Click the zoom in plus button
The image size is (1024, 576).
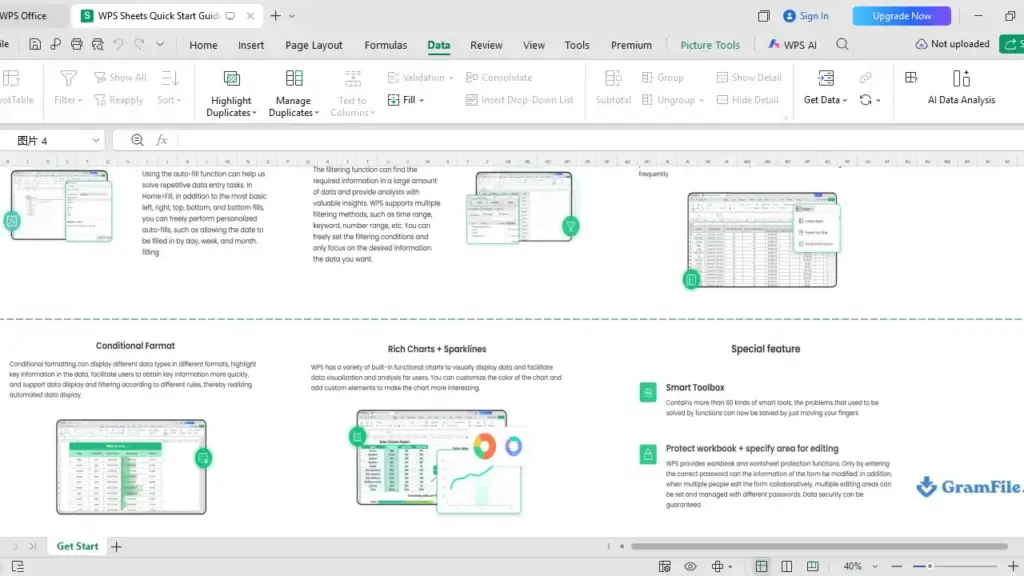[1013, 566]
